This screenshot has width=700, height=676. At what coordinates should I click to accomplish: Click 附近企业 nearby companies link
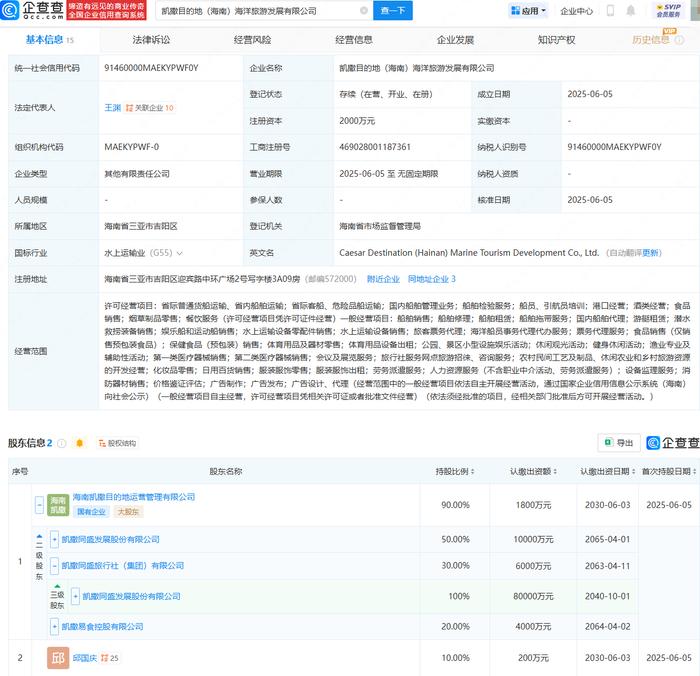pyautogui.click(x=383, y=279)
